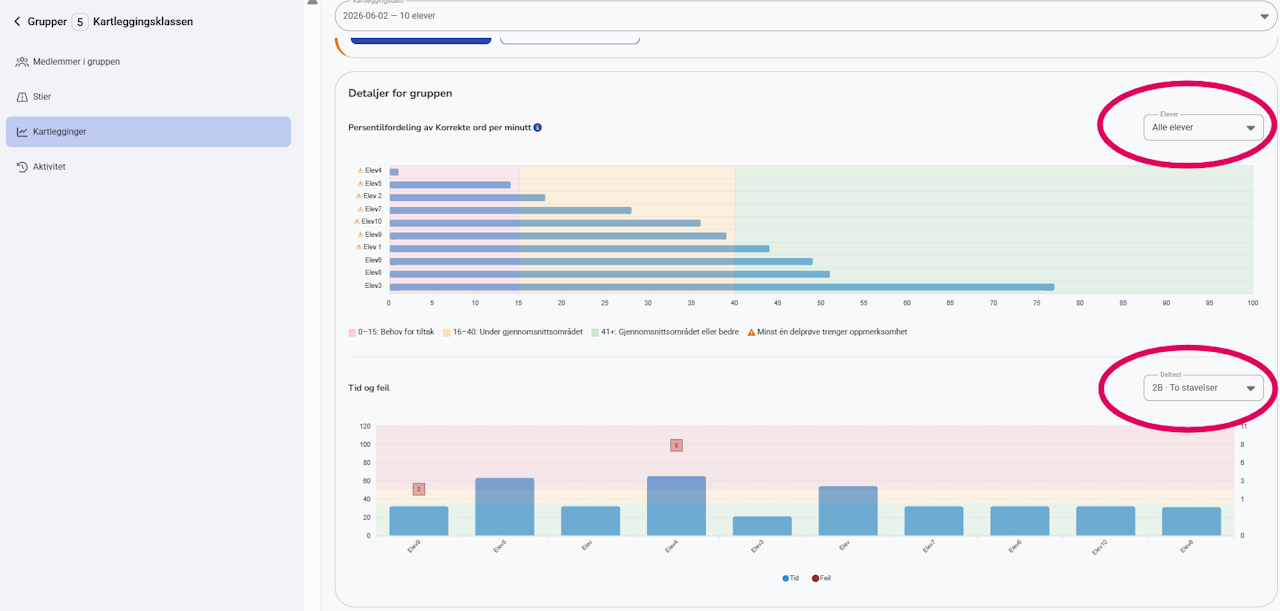This screenshot has width=1280, height=611.
Task: Click the group count badge showing 5
Action: click(x=80, y=21)
